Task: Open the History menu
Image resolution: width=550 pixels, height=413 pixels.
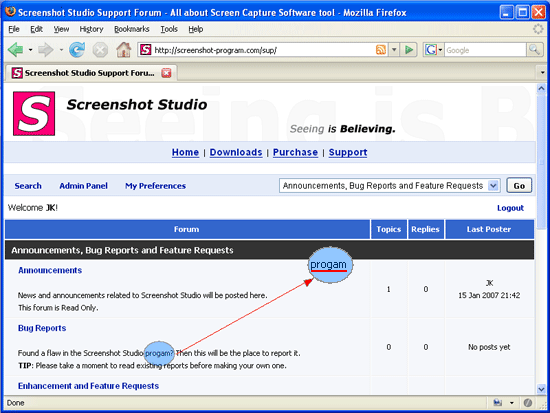Action: pyautogui.click(x=91, y=29)
